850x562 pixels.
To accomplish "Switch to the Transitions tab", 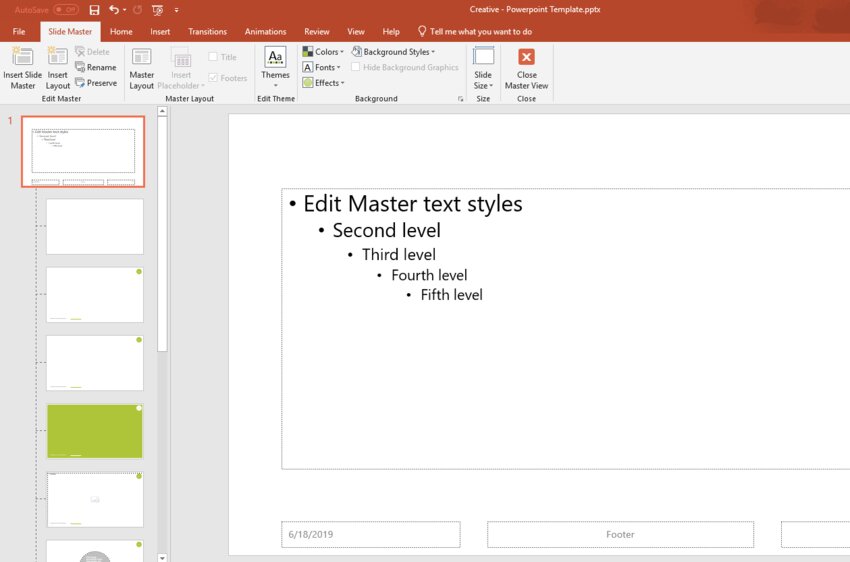I will tap(208, 32).
